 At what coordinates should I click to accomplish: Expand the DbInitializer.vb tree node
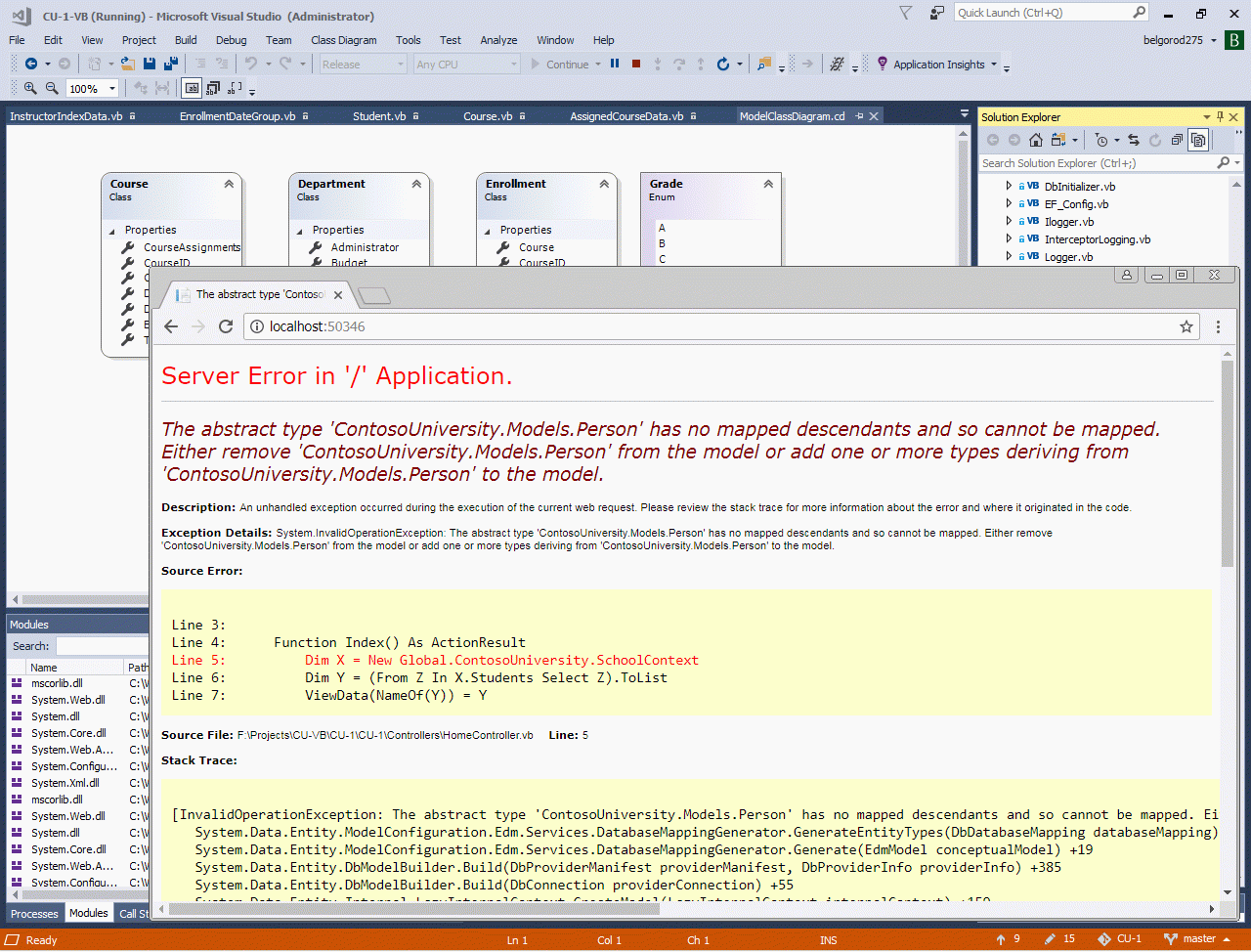[x=1009, y=186]
